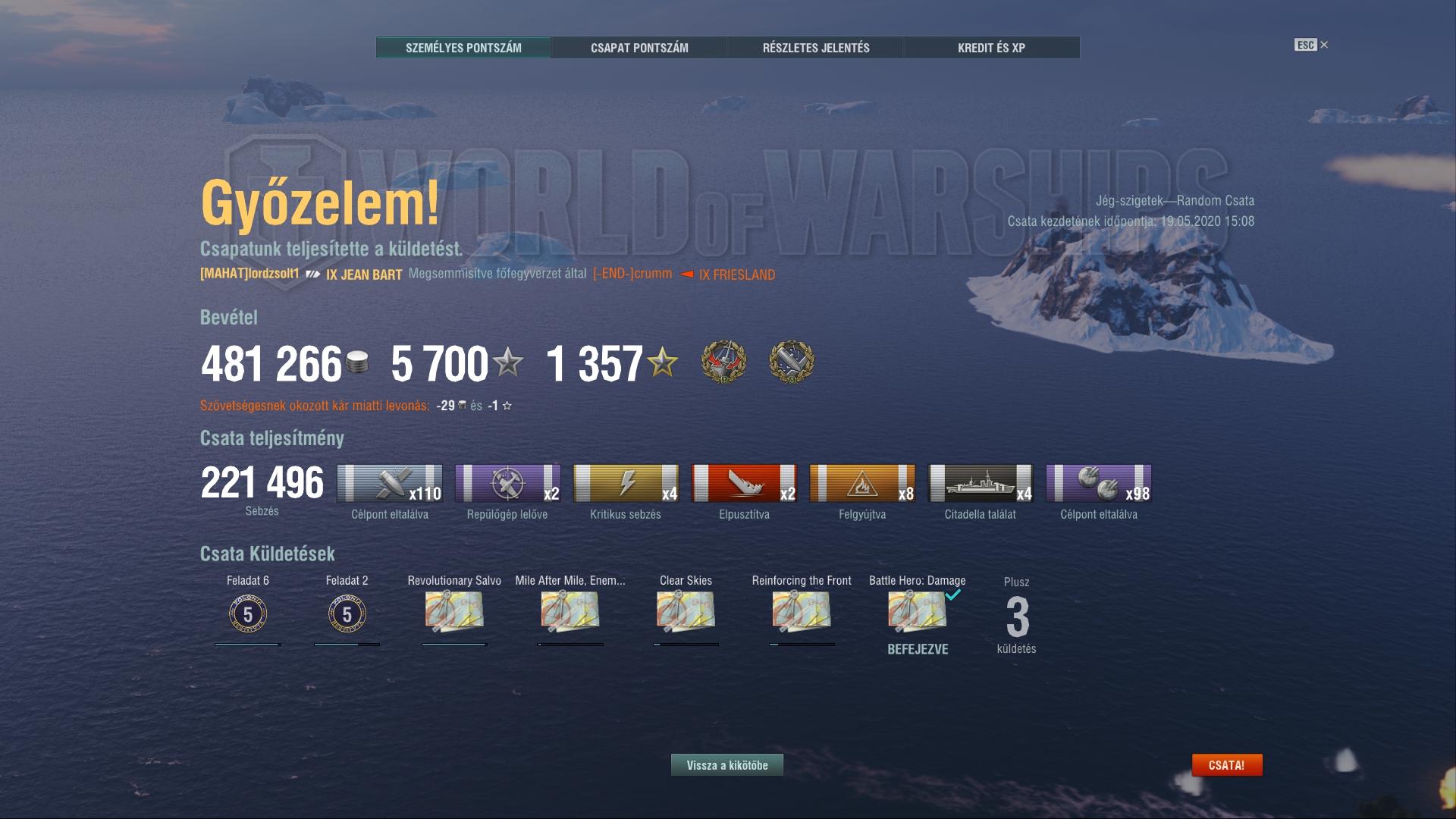
Task: Click the first achievement medal icon
Action: tap(724, 362)
